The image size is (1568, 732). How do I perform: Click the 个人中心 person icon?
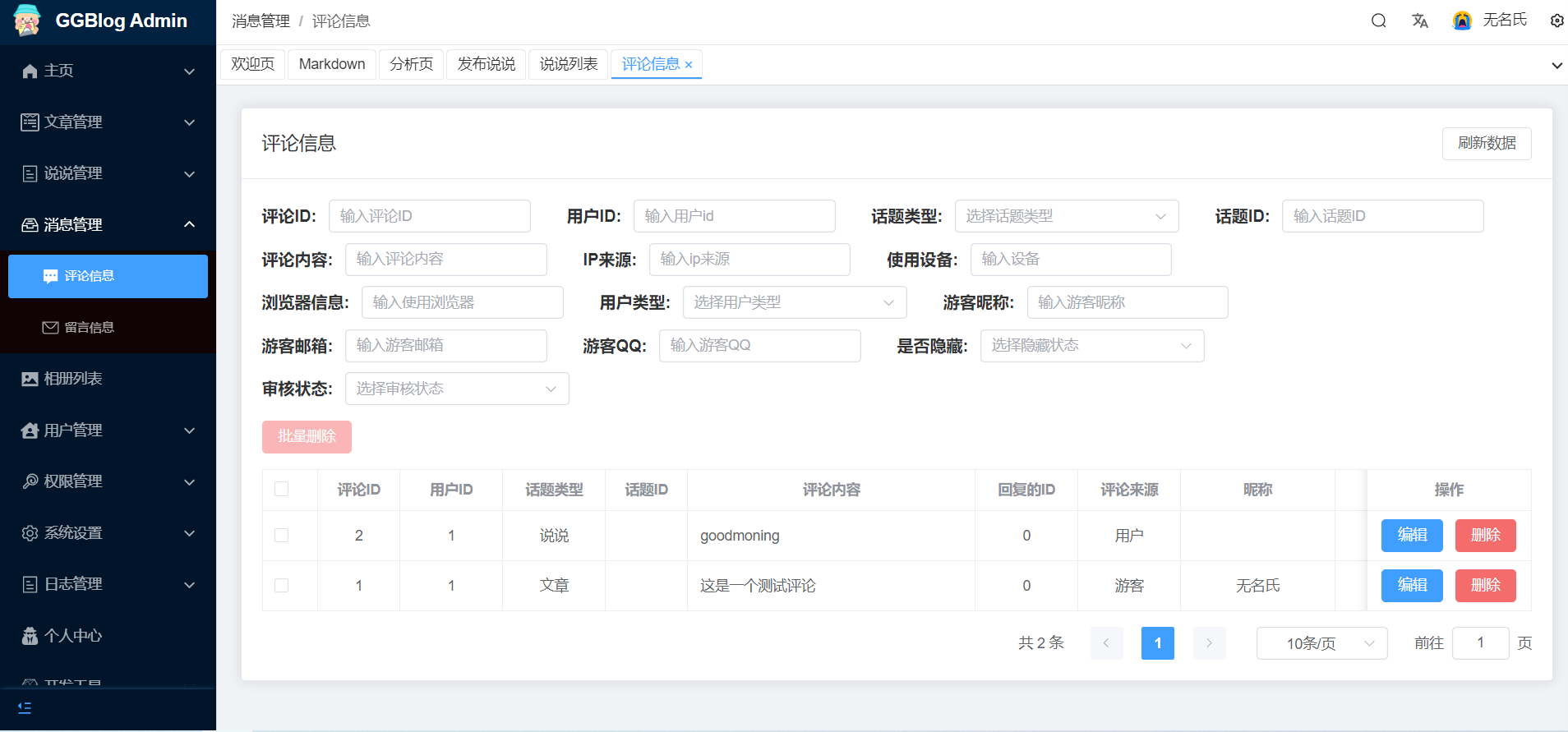(x=30, y=636)
